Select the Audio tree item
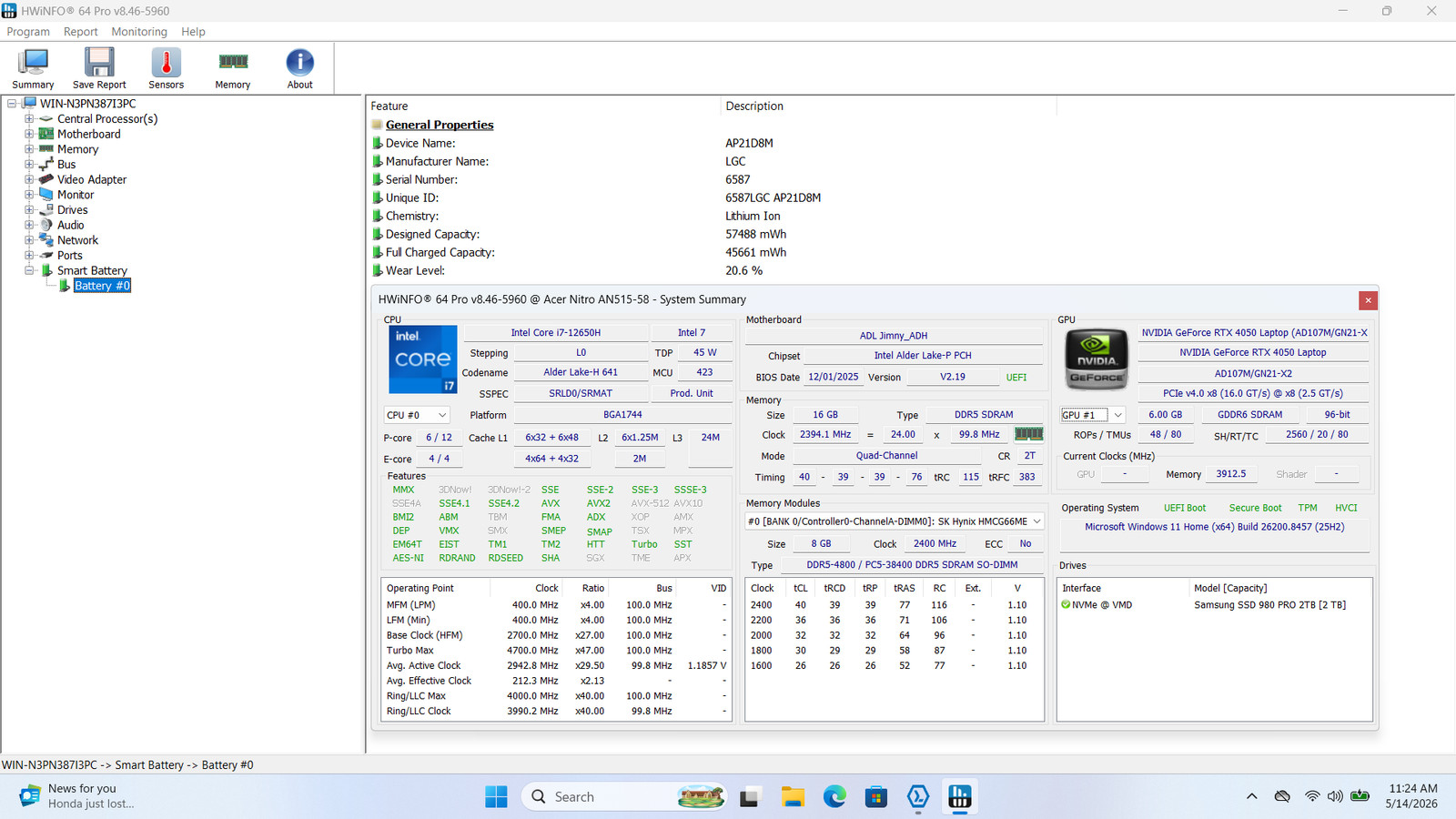The height and width of the screenshot is (819, 1456). tap(71, 225)
